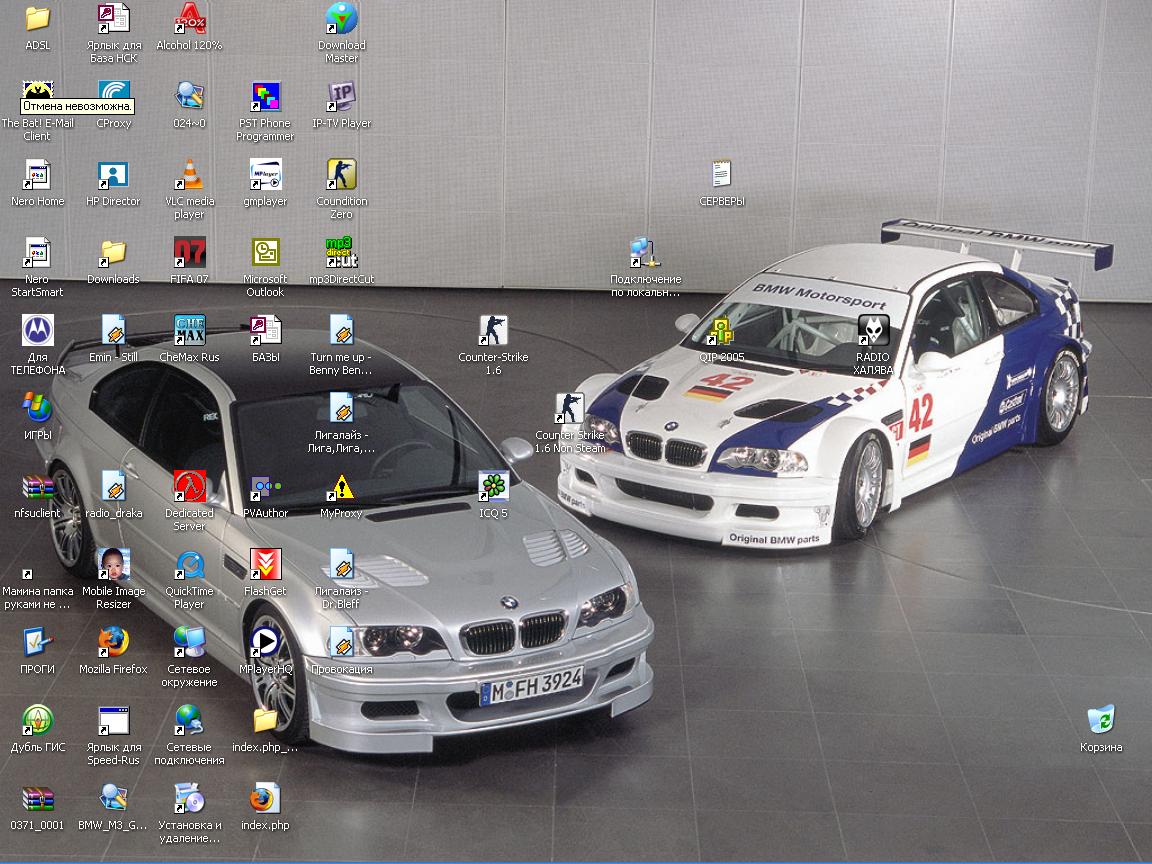Viewport: 1152px width, 864px height.
Task: Click the Nero Home shortcut
Action: pyautogui.click(x=37, y=175)
